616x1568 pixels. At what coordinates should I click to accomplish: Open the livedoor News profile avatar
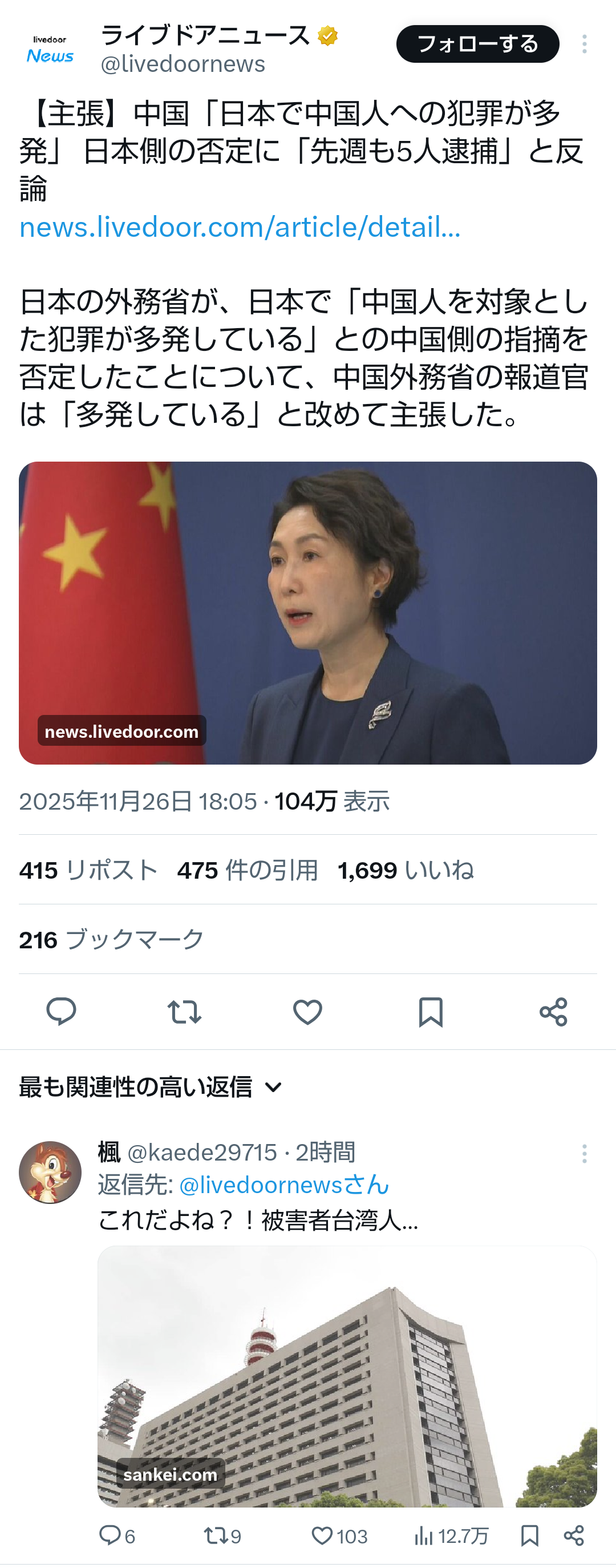tap(50, 49)
